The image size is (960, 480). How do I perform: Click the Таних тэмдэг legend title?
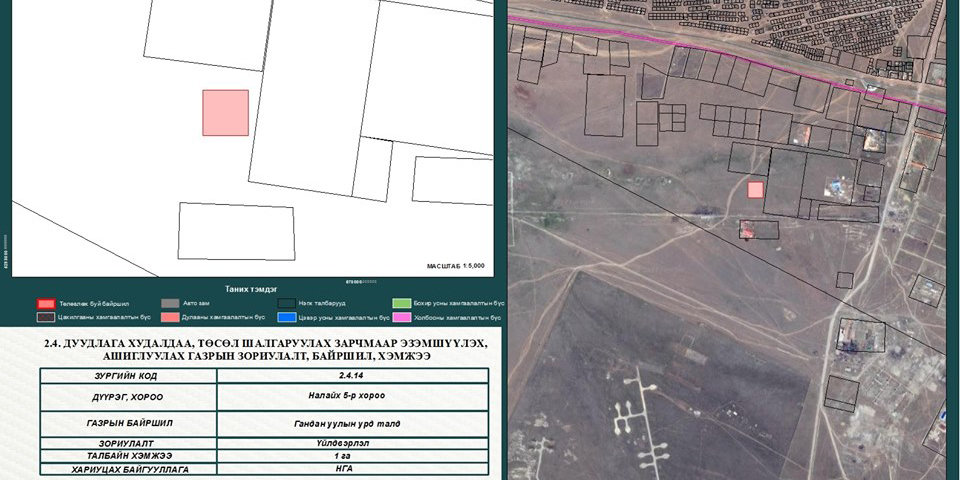(x=251, y=286)
